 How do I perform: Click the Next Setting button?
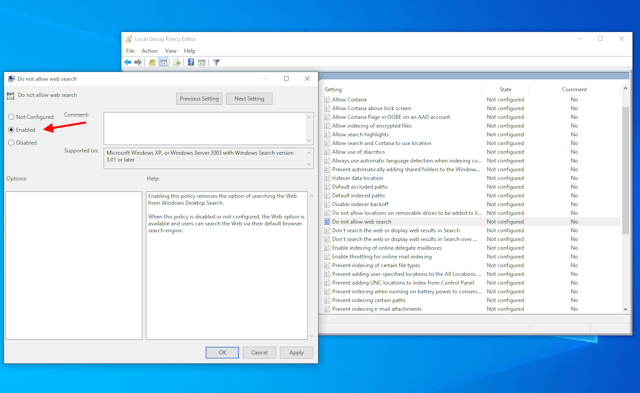pyautogui.click(x=249, y=99)
